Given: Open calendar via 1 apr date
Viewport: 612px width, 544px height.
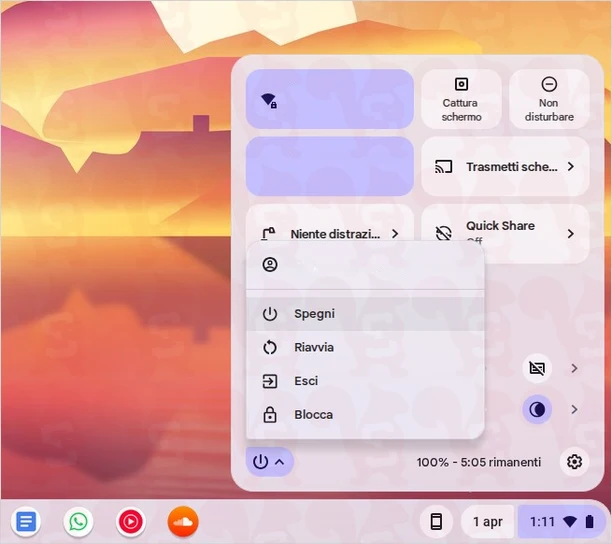Looking at the screenshot, I should pos(487,521).
